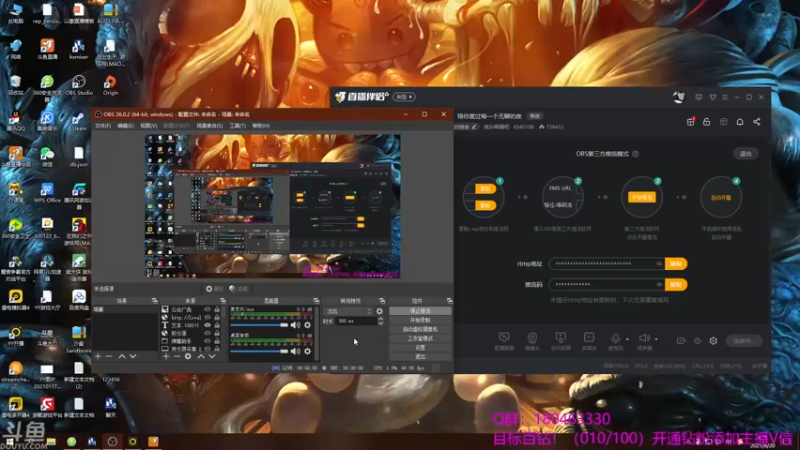
Task: Pop out the Scene Transitions dock panel
Action: pos(382,301)
